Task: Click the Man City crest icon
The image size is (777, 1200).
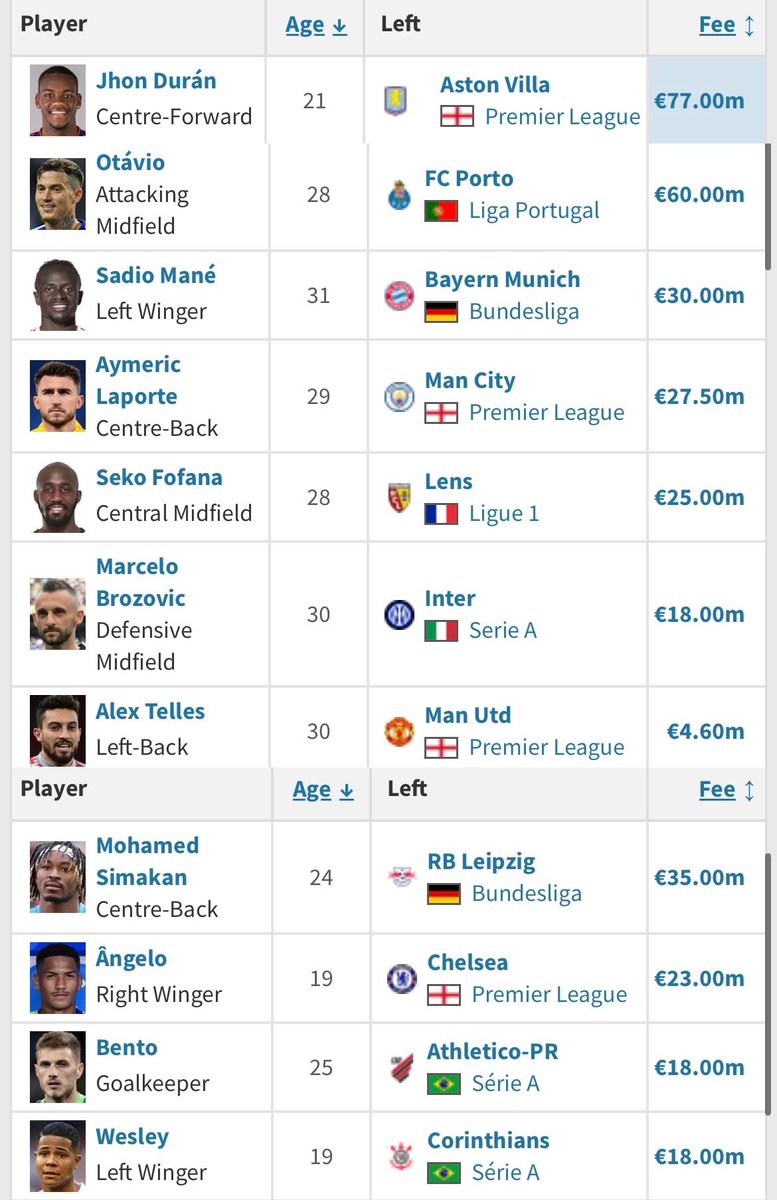Action: [399, 397]
